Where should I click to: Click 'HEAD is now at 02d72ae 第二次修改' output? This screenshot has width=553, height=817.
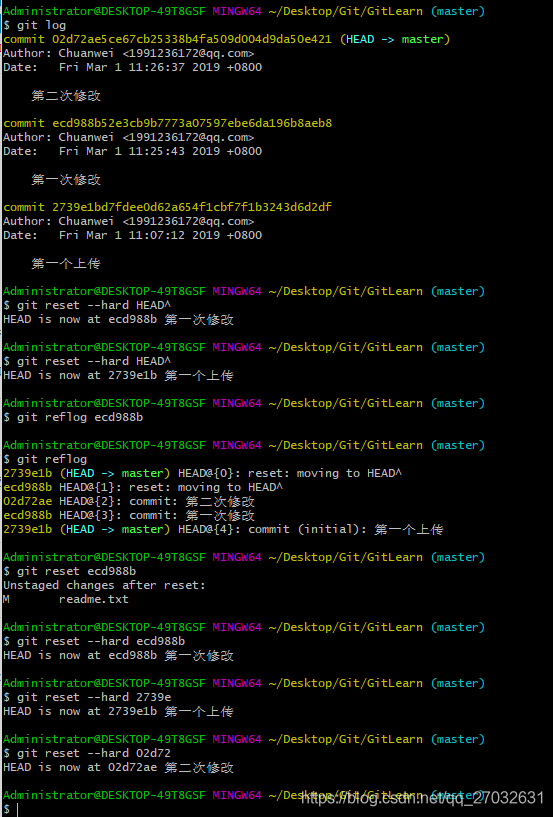[118, 767]
